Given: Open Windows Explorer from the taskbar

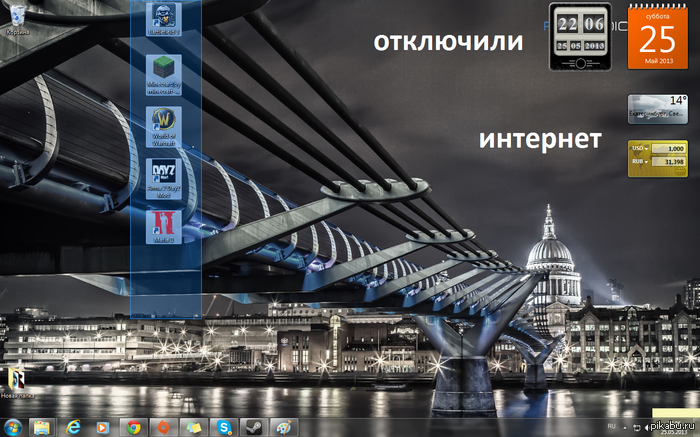Looking at the screenshot, I should click(x=42, y=427).
